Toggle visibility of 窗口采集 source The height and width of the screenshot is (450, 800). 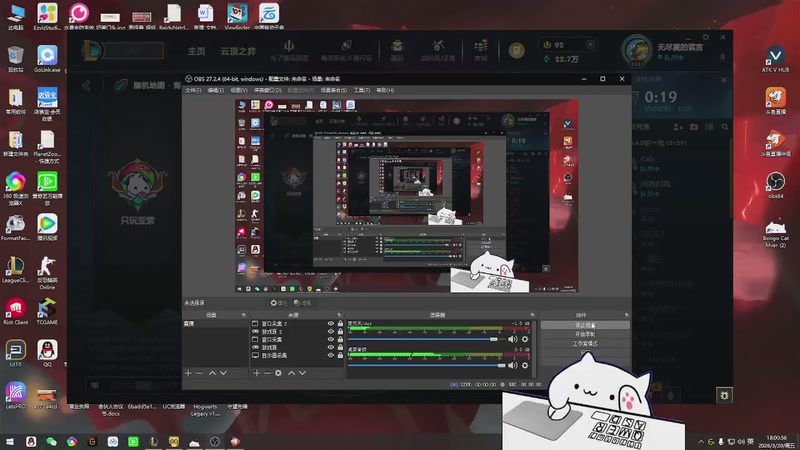331,339
